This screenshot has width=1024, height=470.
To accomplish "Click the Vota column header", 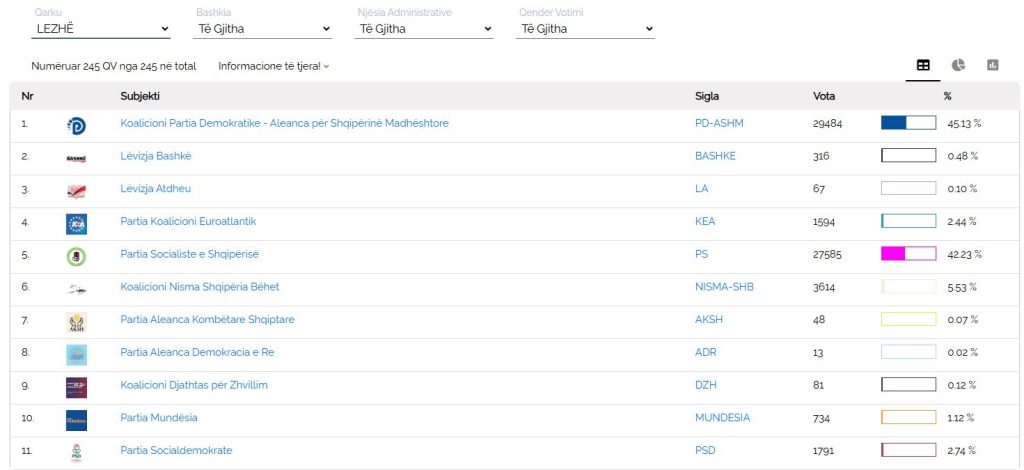I will [824, 96].
